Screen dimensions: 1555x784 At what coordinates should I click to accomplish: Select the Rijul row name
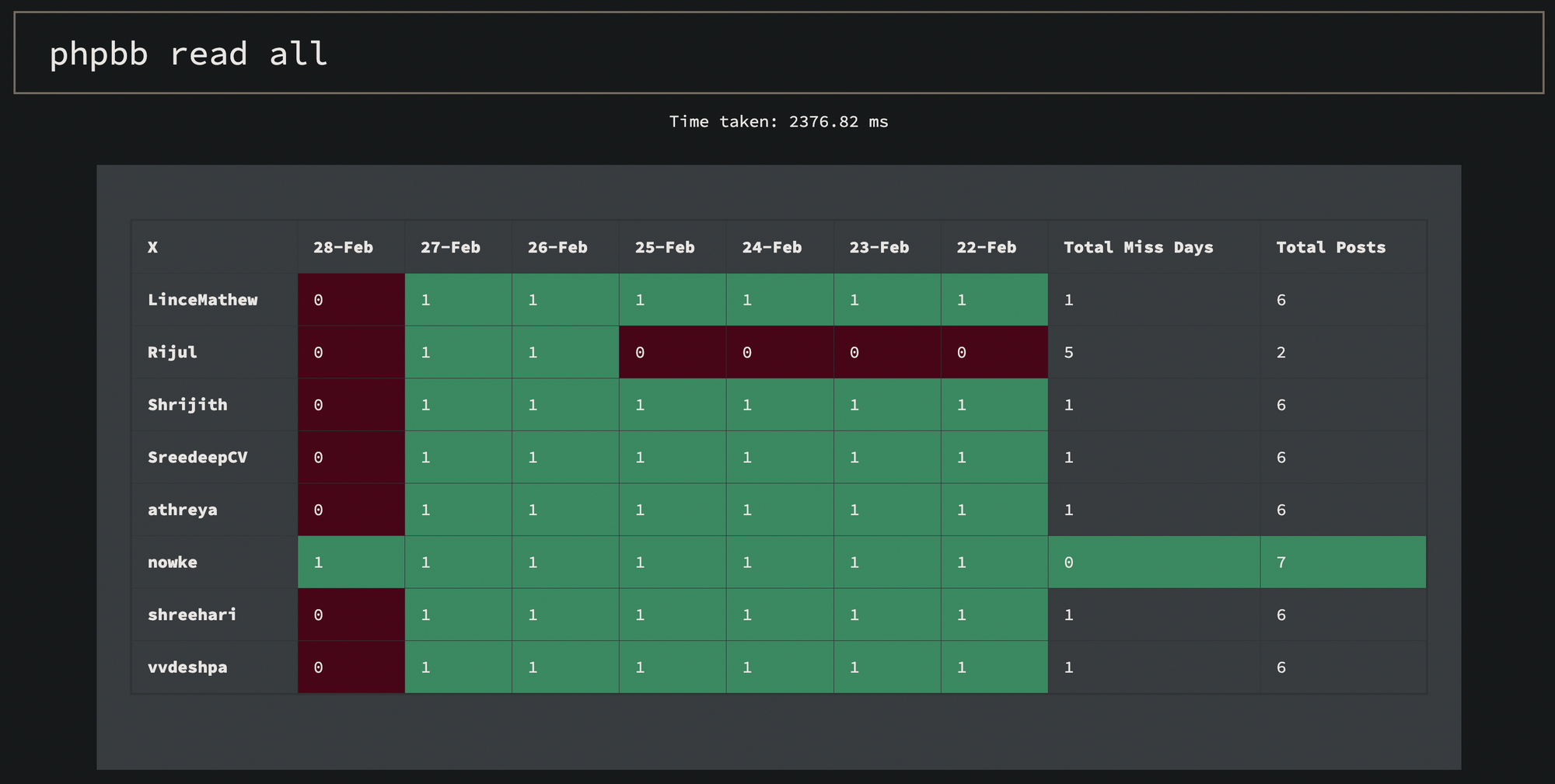click(173, 352)
